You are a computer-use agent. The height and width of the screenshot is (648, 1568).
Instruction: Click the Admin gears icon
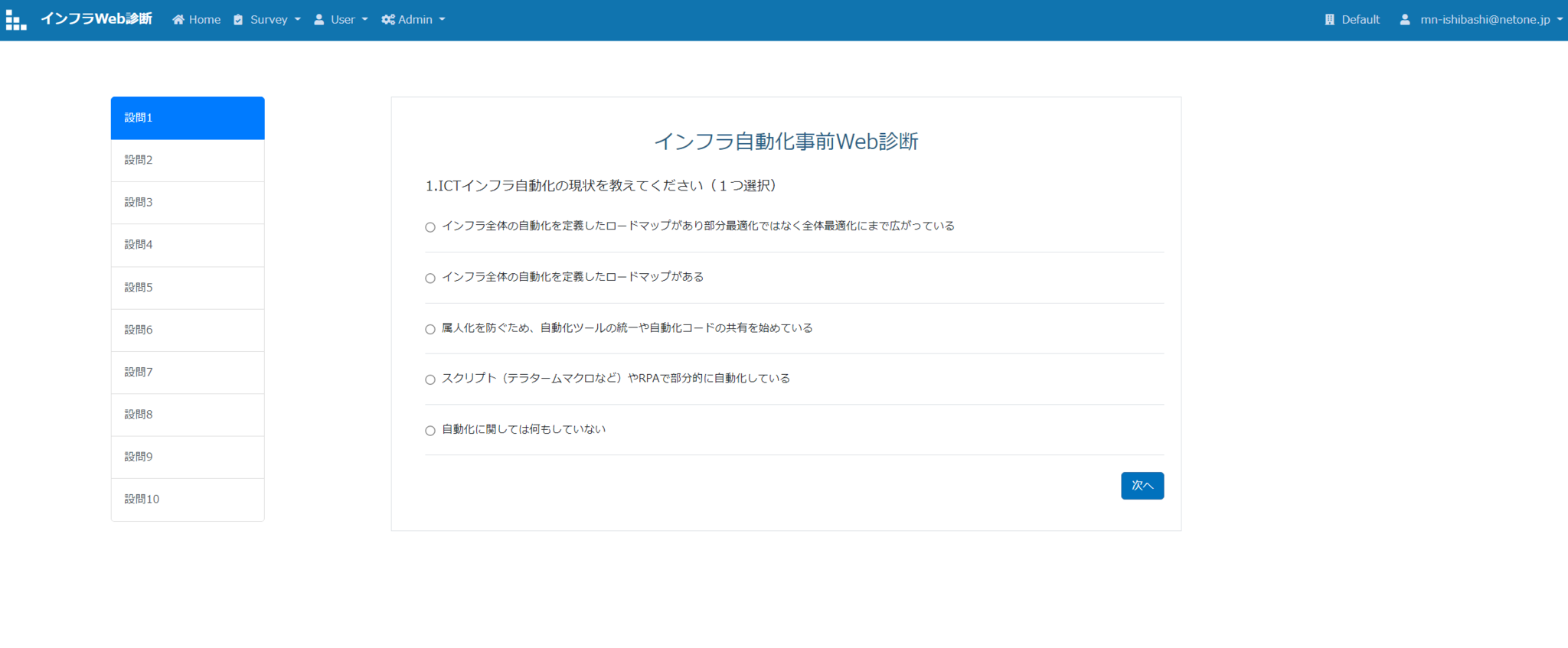tap(388, 20)
